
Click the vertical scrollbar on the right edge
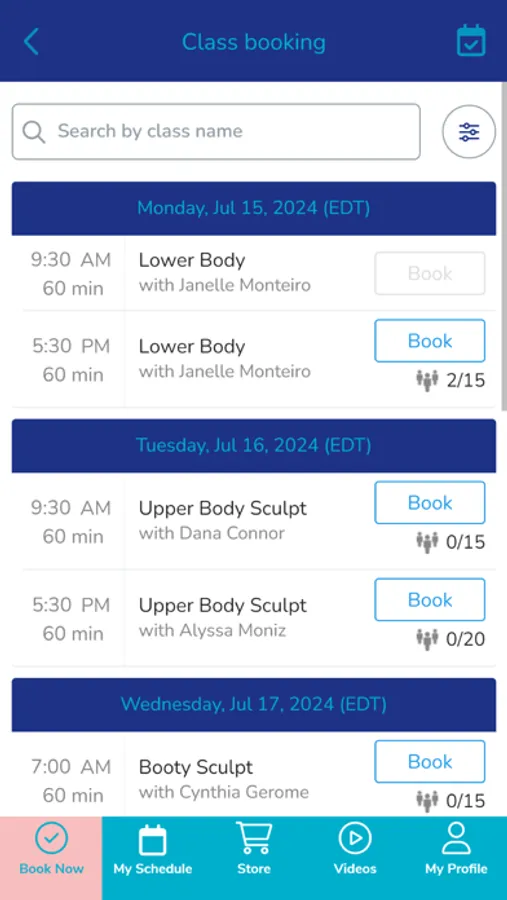pos(504,247)
